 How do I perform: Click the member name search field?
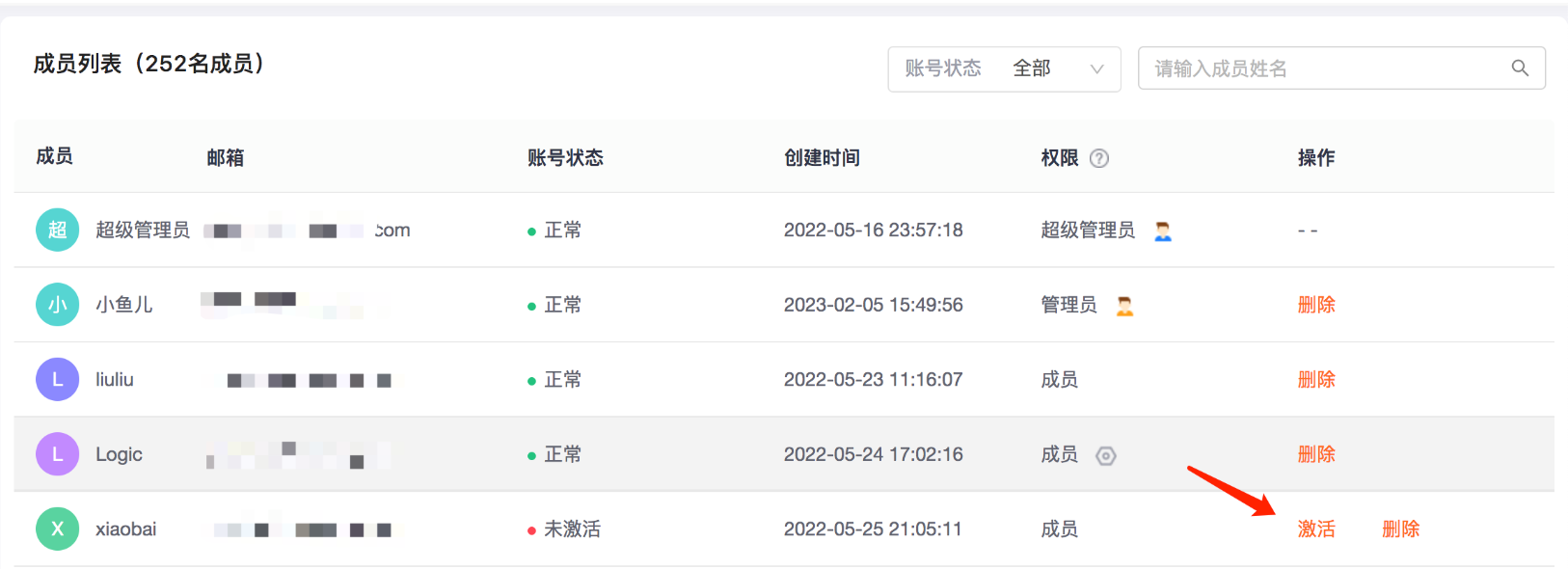coord(1341,68)
